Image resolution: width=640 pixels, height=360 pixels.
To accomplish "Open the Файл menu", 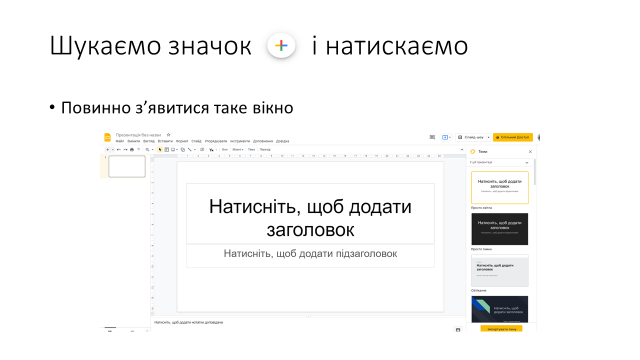I will (x=120, y=141).
